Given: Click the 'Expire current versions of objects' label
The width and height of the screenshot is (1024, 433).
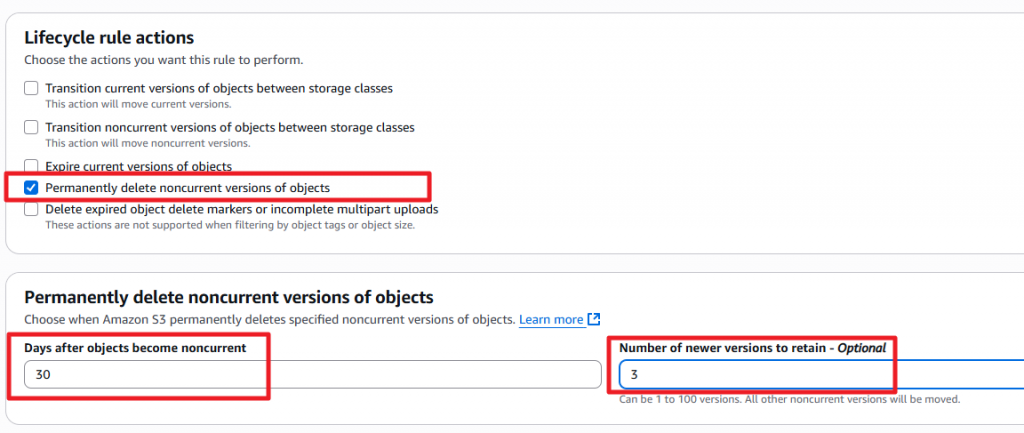Looking at the screenshot, I should [x=138, y=166].
